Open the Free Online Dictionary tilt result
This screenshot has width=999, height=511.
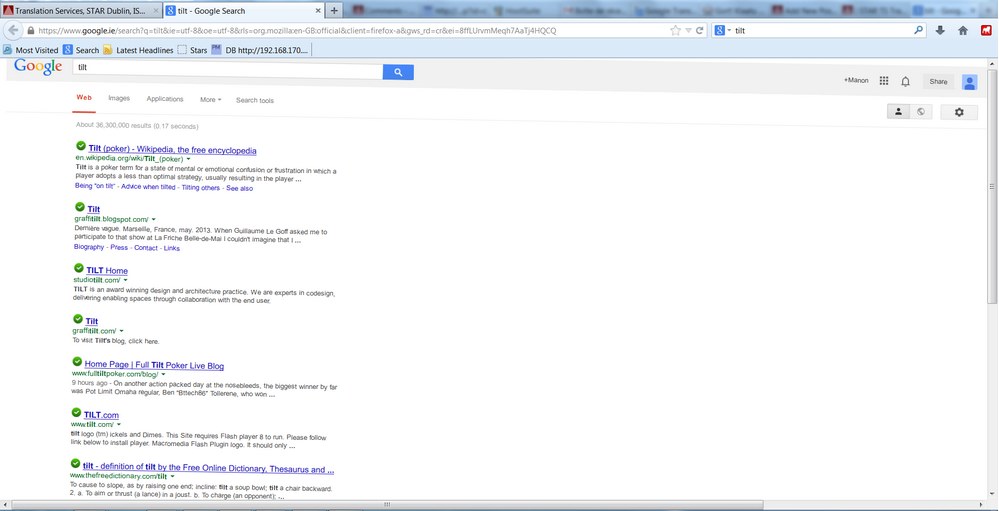pyautogui.click(x=208, y=469)
